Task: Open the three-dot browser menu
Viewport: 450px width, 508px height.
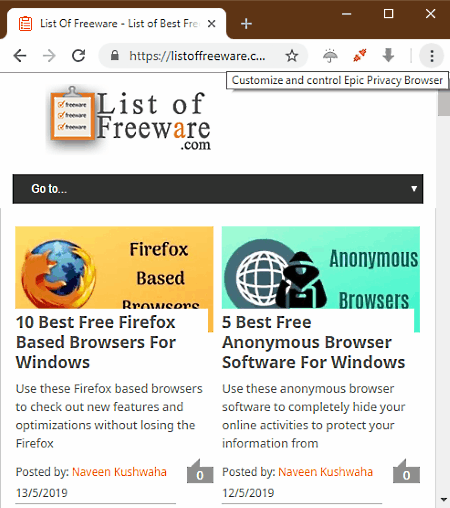Action: tap(432, 56)
